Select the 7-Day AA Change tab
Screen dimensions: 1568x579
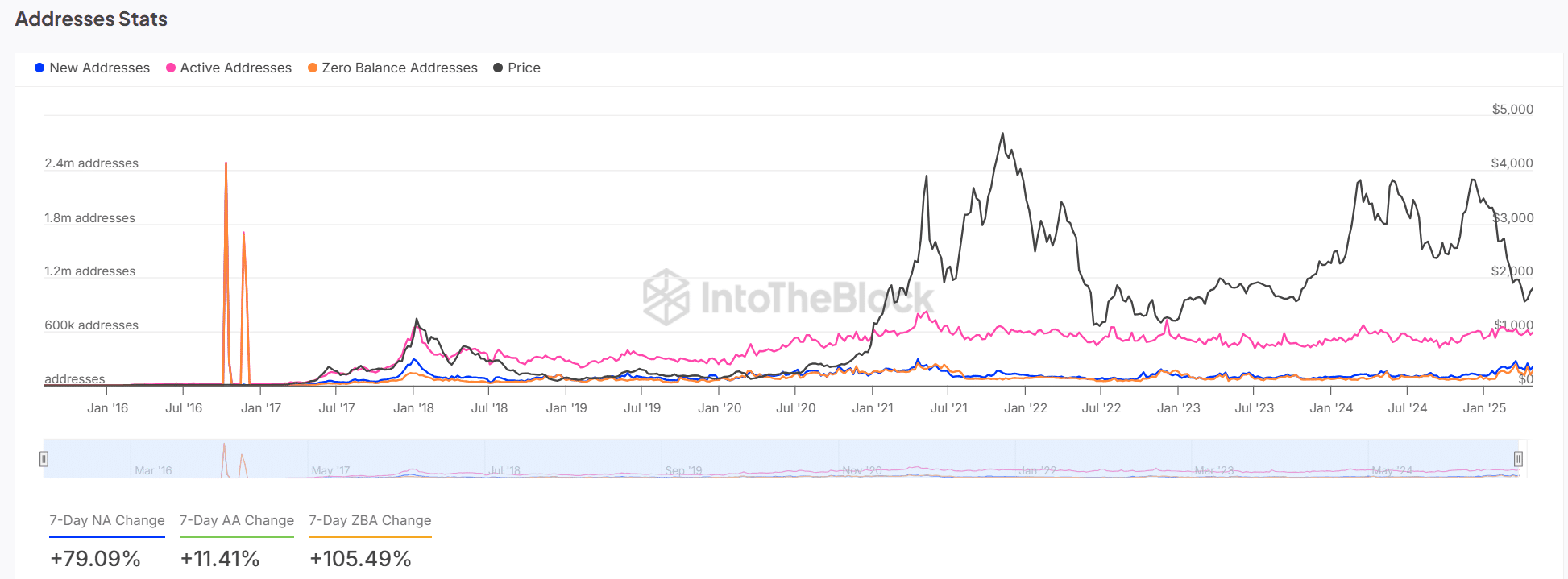[237, 520]
